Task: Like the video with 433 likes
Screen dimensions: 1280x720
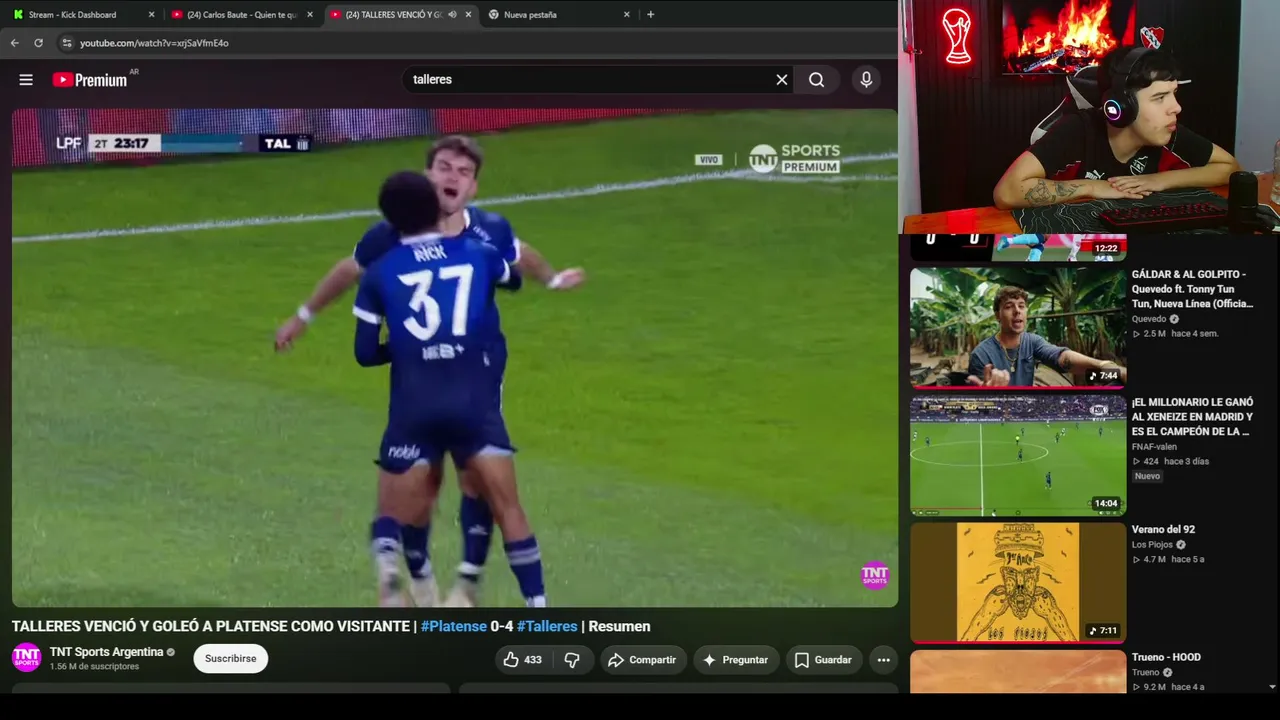Action: tap(523, 660)
